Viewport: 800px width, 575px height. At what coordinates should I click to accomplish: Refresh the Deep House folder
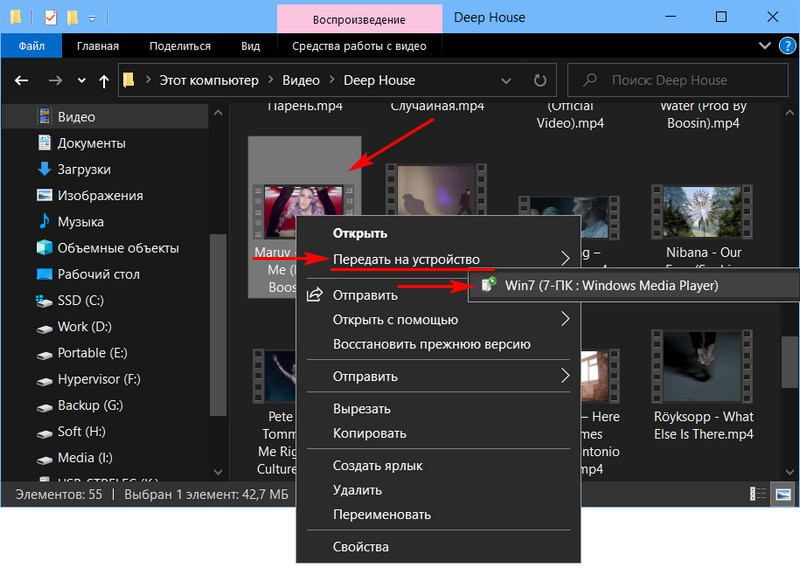[540, 80]
